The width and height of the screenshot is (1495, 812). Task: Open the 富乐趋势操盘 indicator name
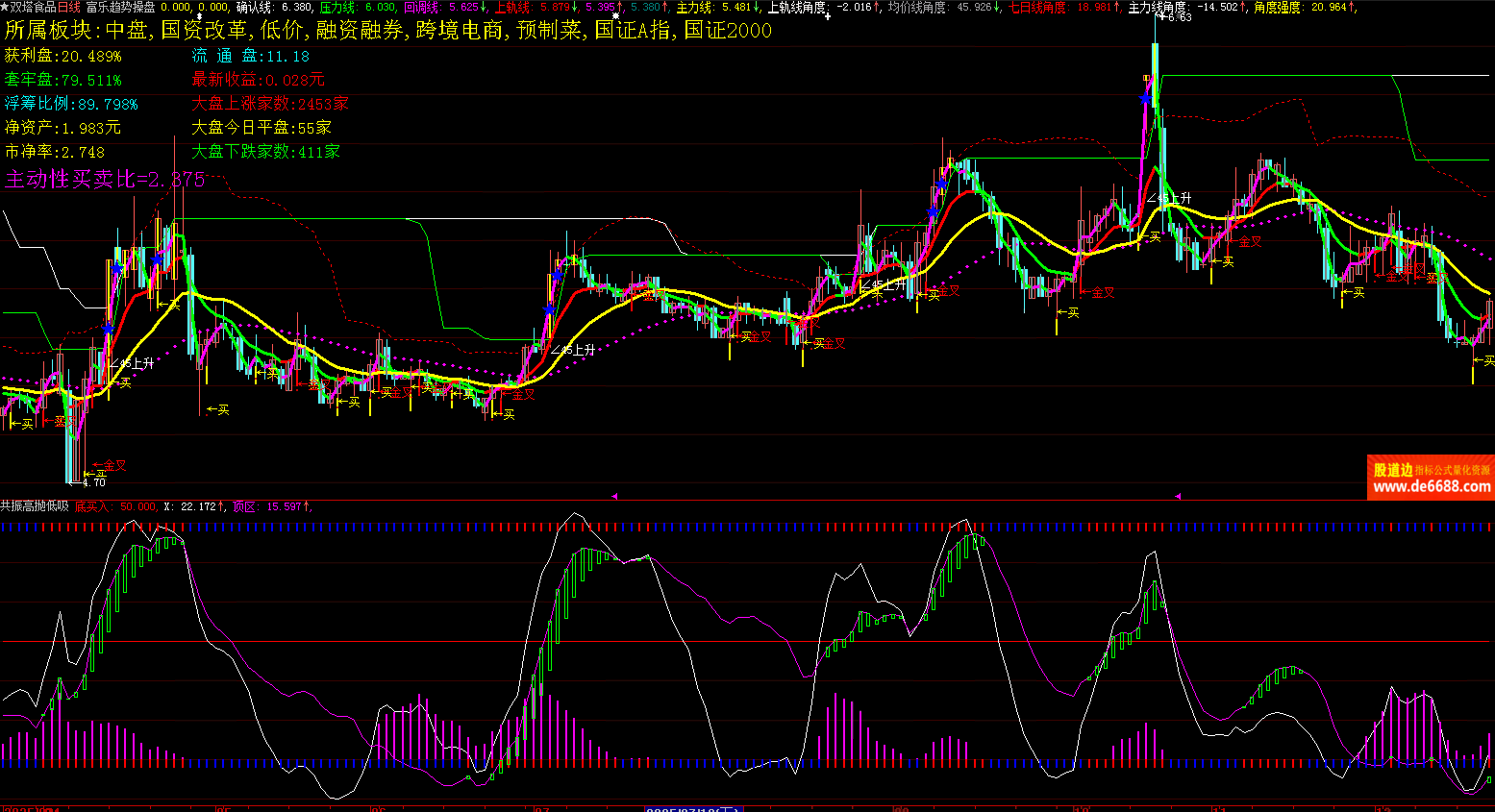[120, 7]
